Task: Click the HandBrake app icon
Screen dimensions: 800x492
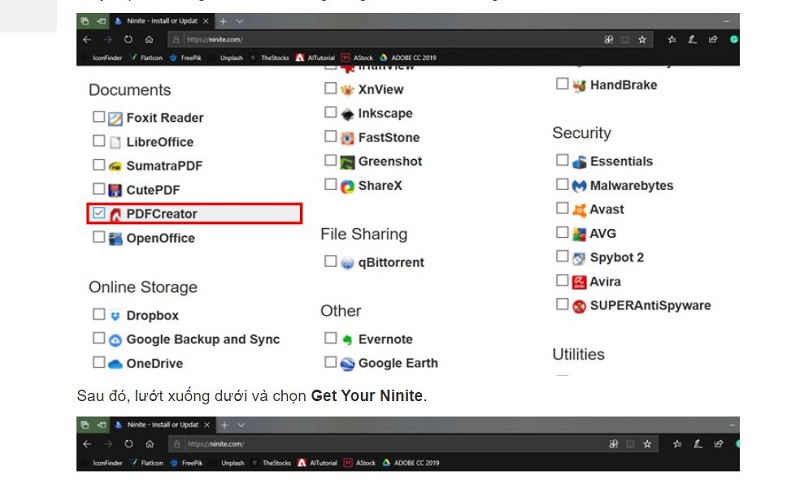Action: [579, 86]
